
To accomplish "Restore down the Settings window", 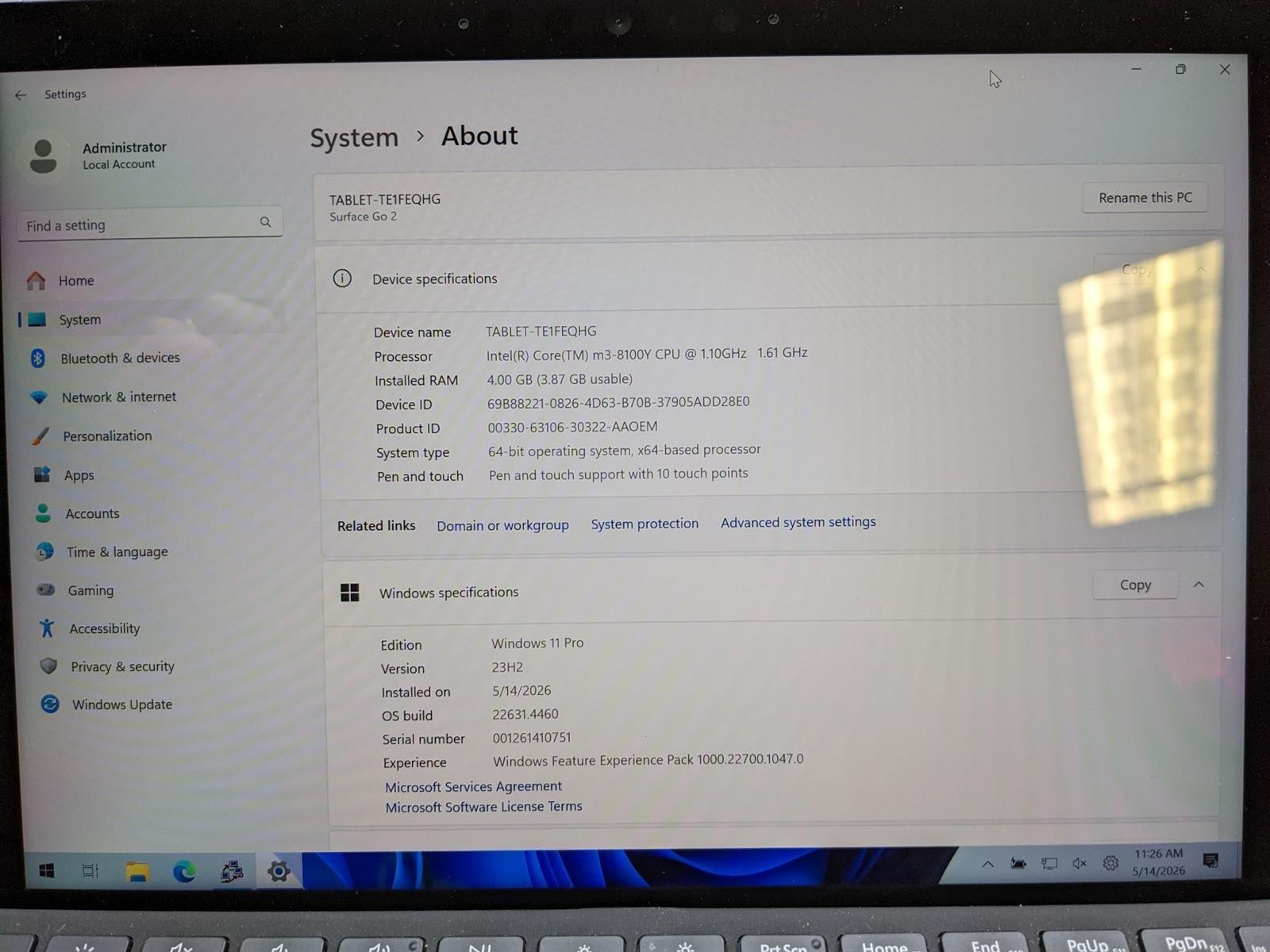I will [1180, 70].
